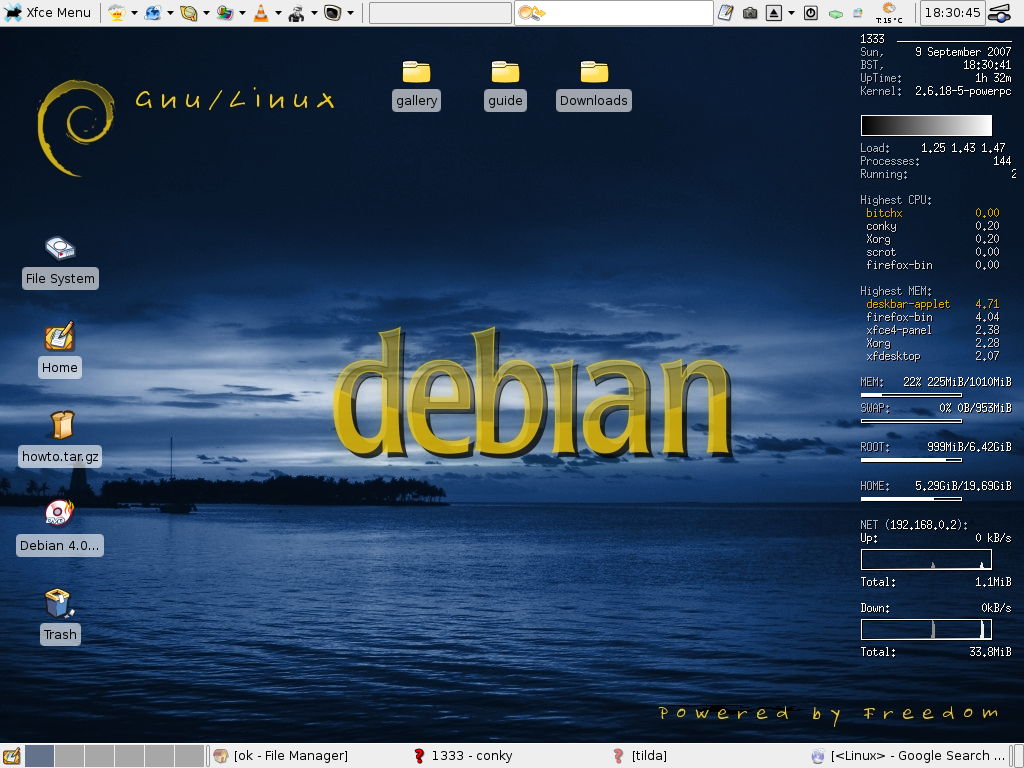Switch to ok - File Manager window
1024x768 pixels.
(x=281, y=756)
